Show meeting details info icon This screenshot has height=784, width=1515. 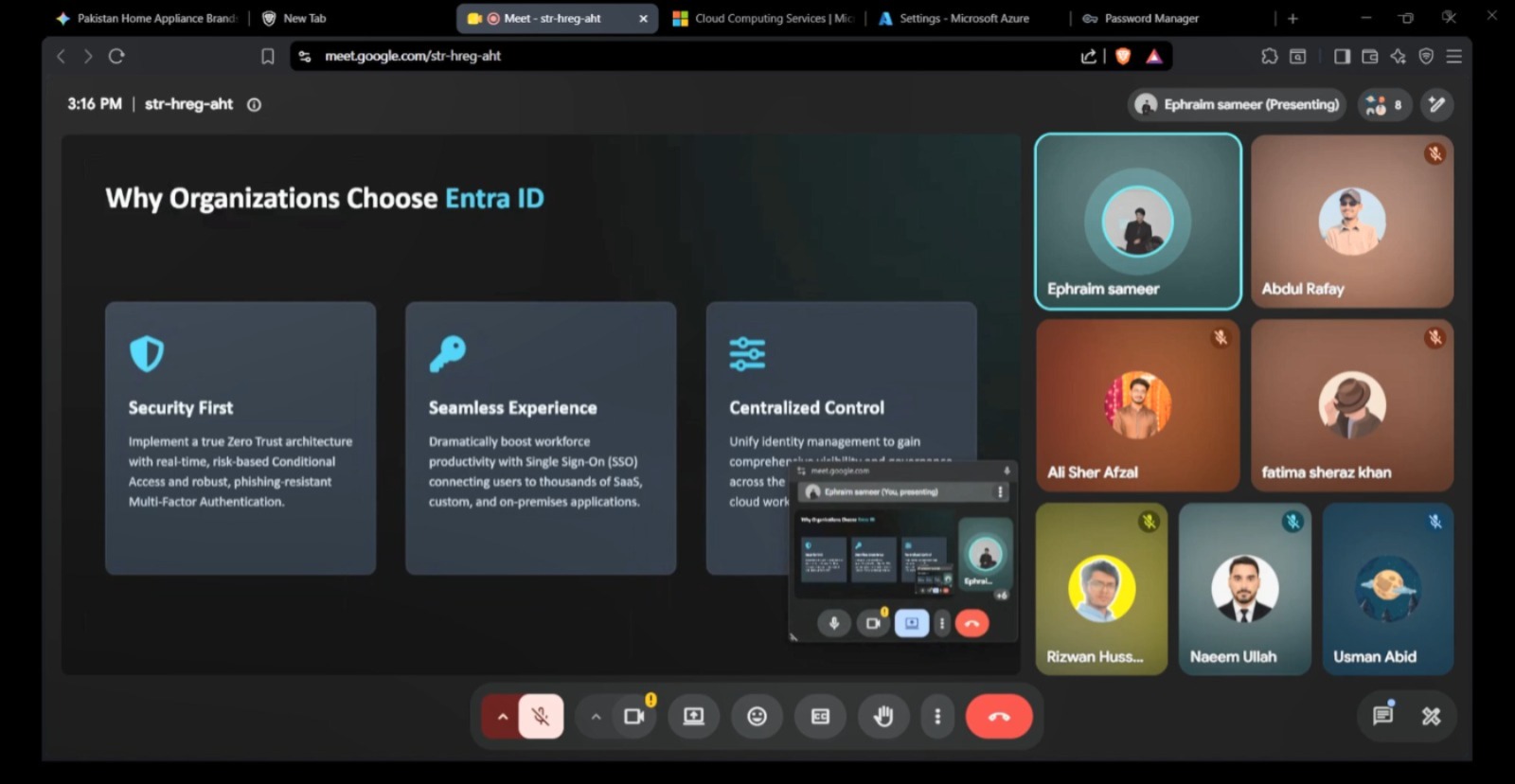[254, 105]
